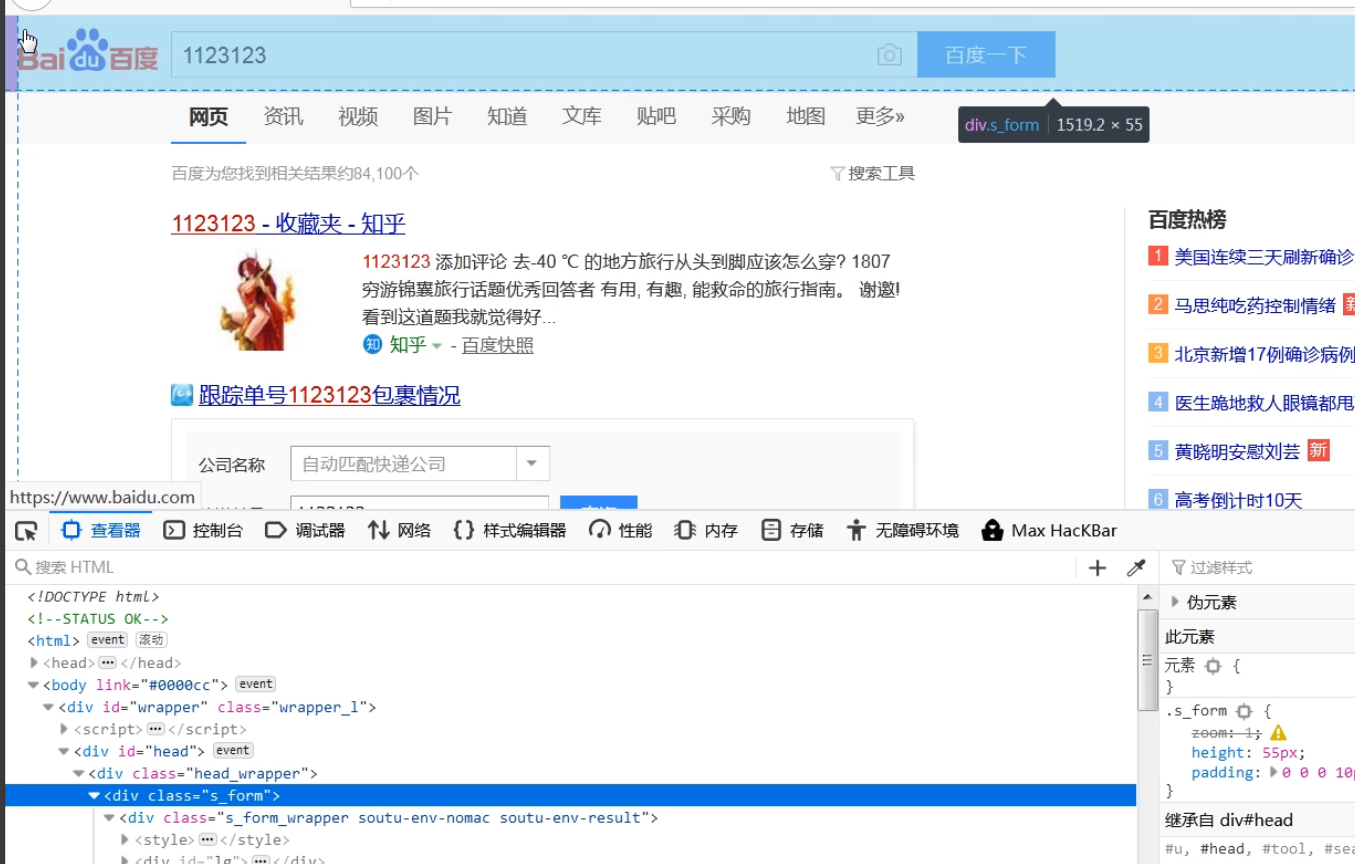This screenshot has height=864, width=1355.
Task: Collapse the selected div.s_form node
Action: 95,796
